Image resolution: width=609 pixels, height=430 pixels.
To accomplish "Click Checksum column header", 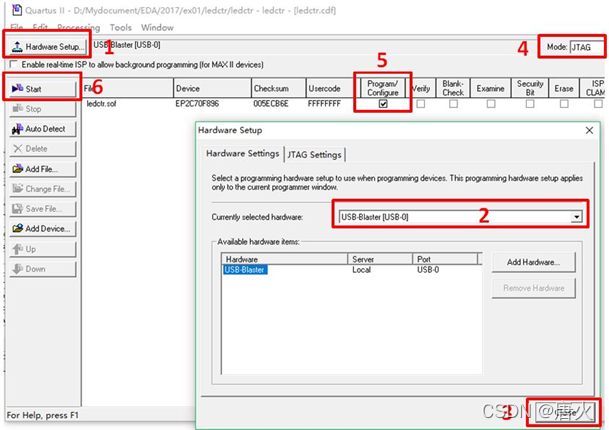I will (278, 89).
